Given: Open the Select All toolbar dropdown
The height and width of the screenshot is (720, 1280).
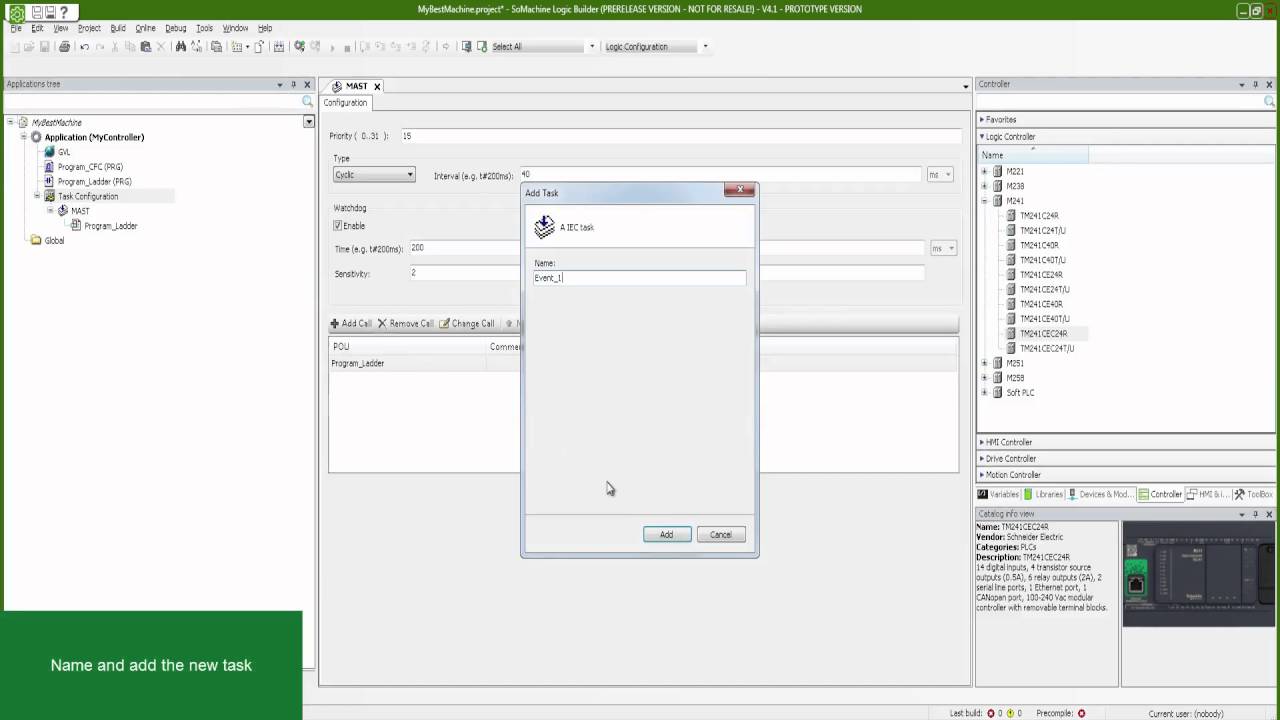Looking at the screenshot, I should tap(591, 47).
